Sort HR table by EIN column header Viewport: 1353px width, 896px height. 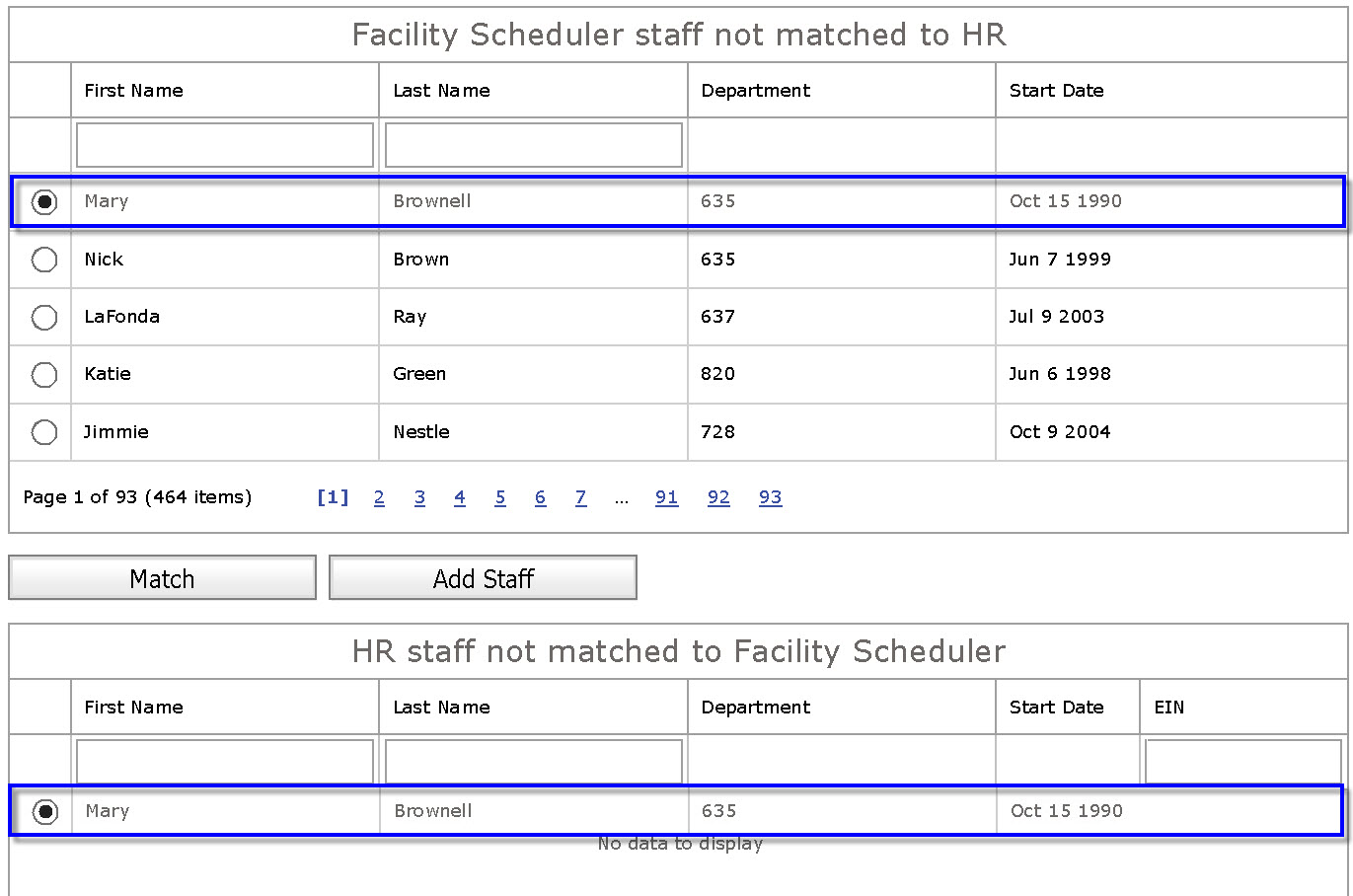click(x=1168, y=708)
